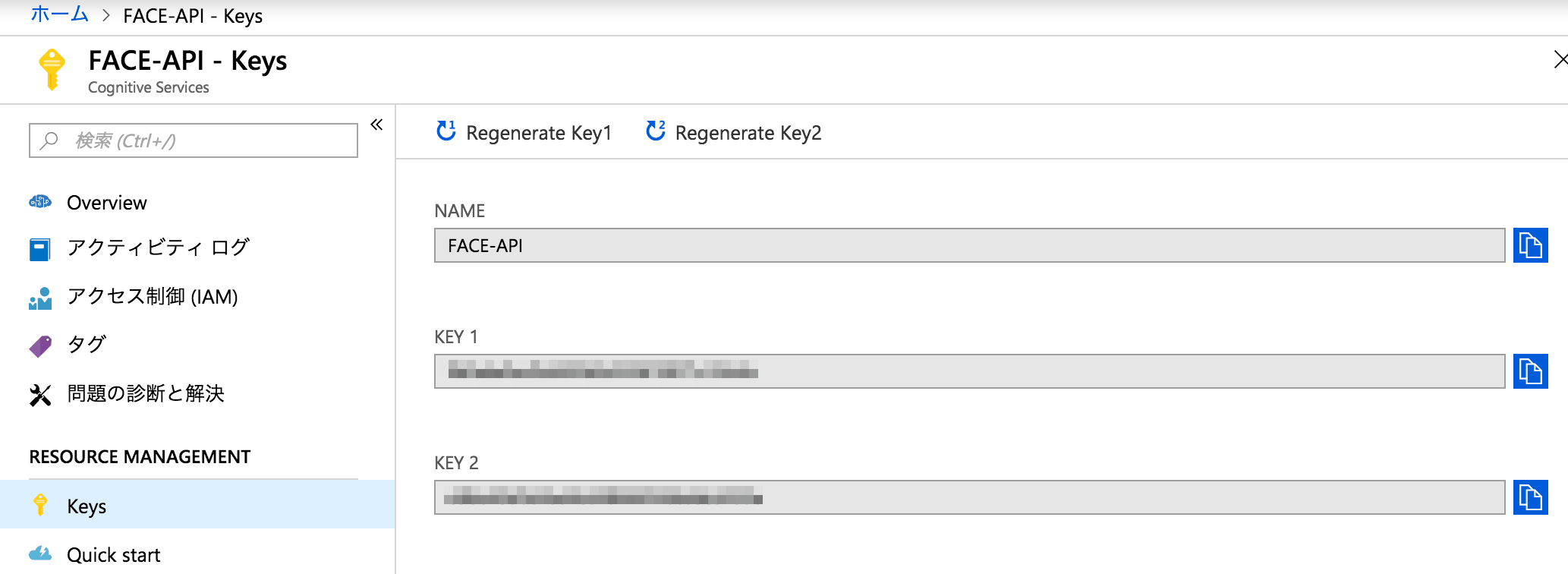This screenshot has height=574, width=1568.
Task: Open 問題の診断と解決 tools icon
Action: click(40, 395)
